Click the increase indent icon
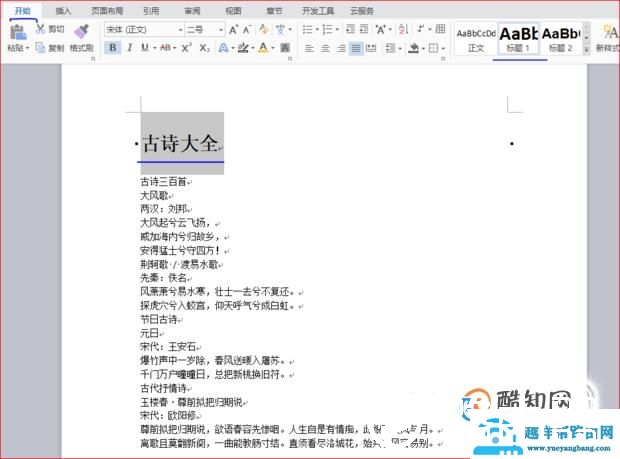 coord(364,29)
